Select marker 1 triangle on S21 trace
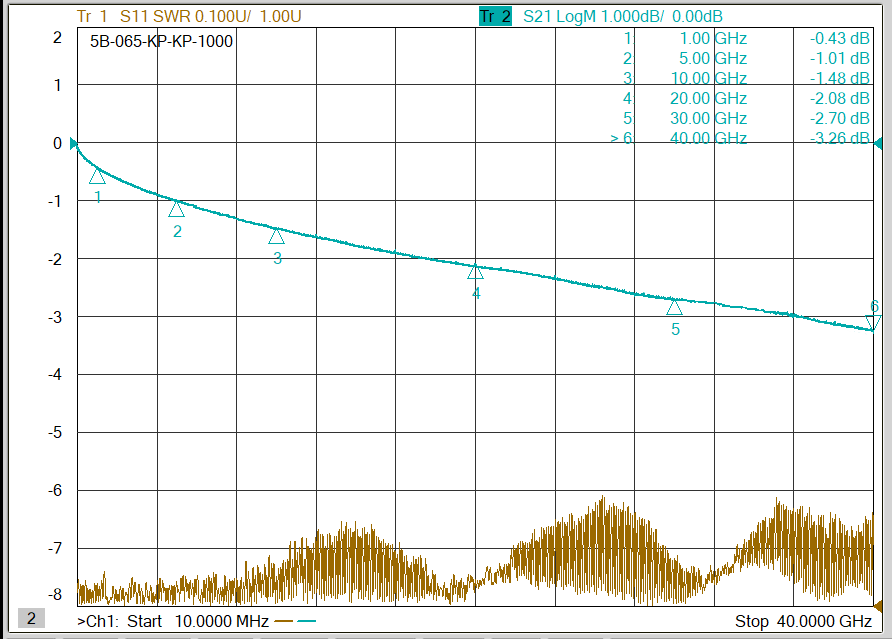 97,177
